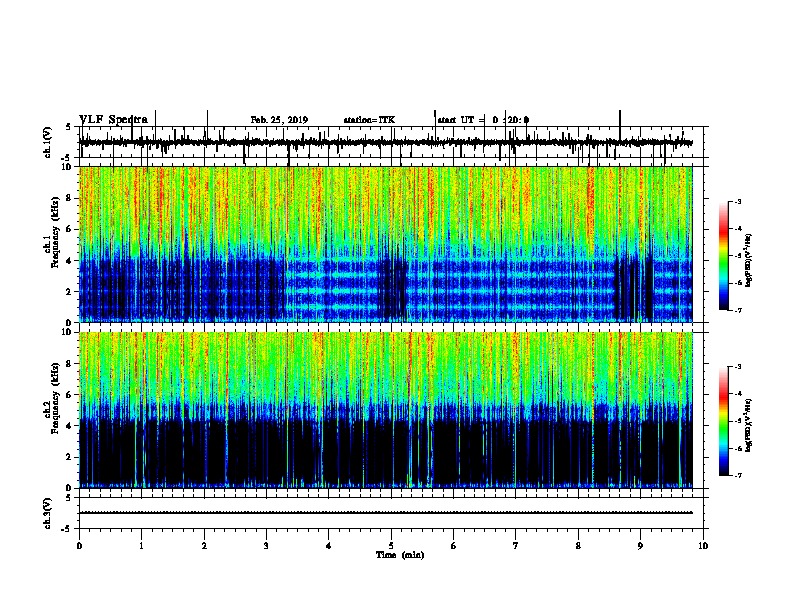Click the 'ch.3(V)' axis label
This screenshot has width=792, height=612.
(48, 513)
